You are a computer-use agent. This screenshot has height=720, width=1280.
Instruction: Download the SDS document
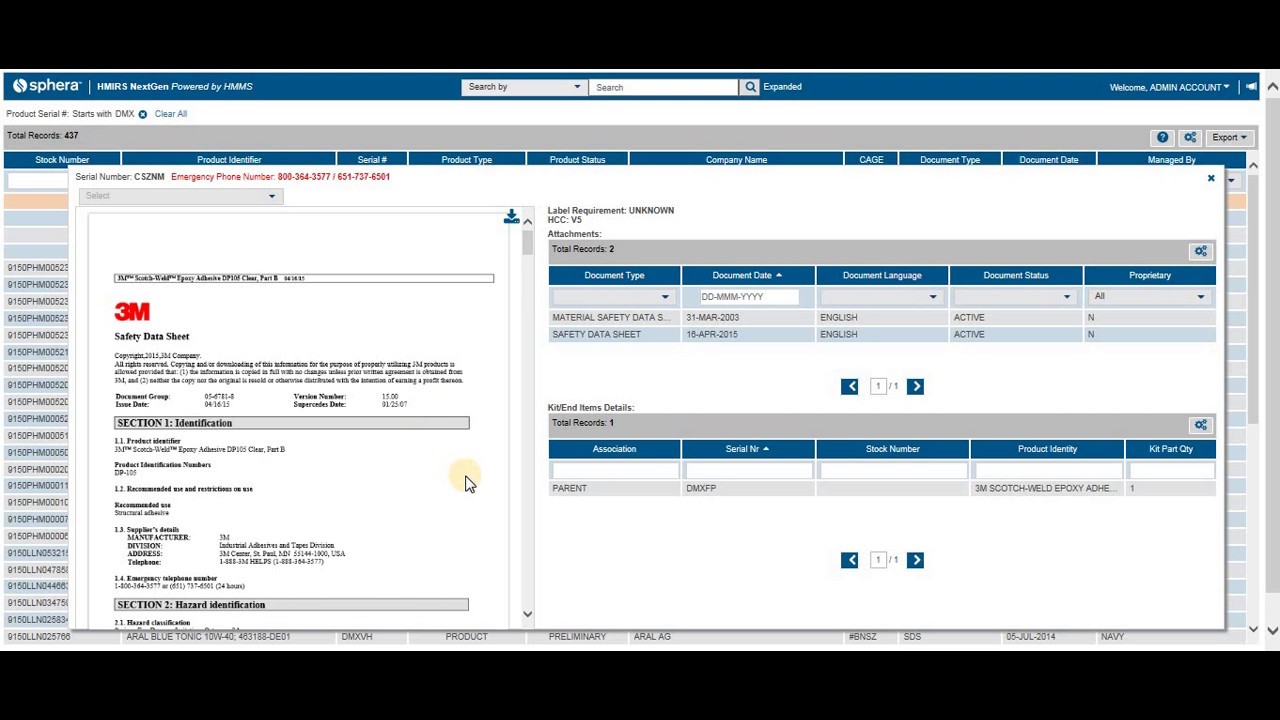(511, 217)
